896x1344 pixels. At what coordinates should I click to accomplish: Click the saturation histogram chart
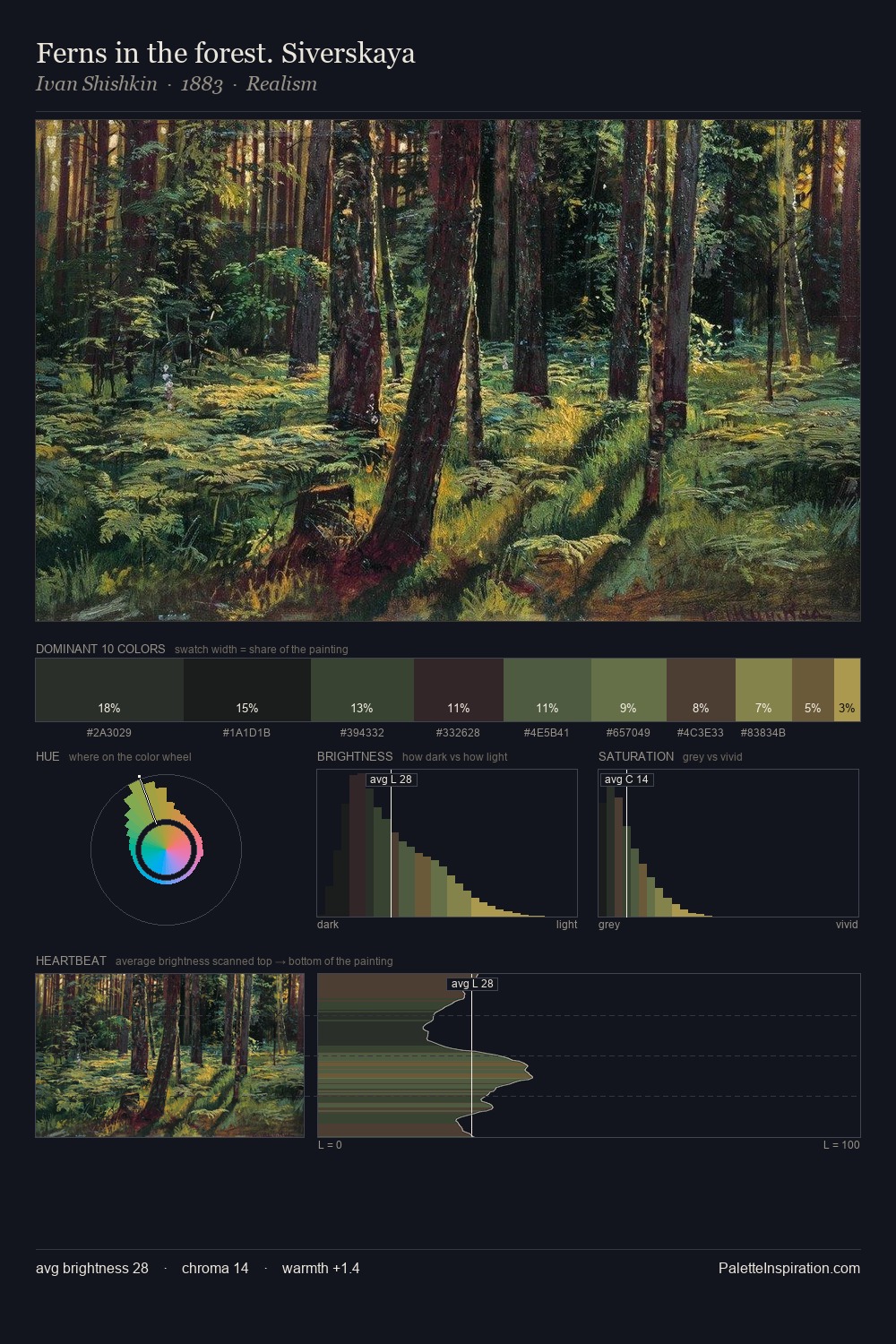pyautogui.click(x=728, y=843)
